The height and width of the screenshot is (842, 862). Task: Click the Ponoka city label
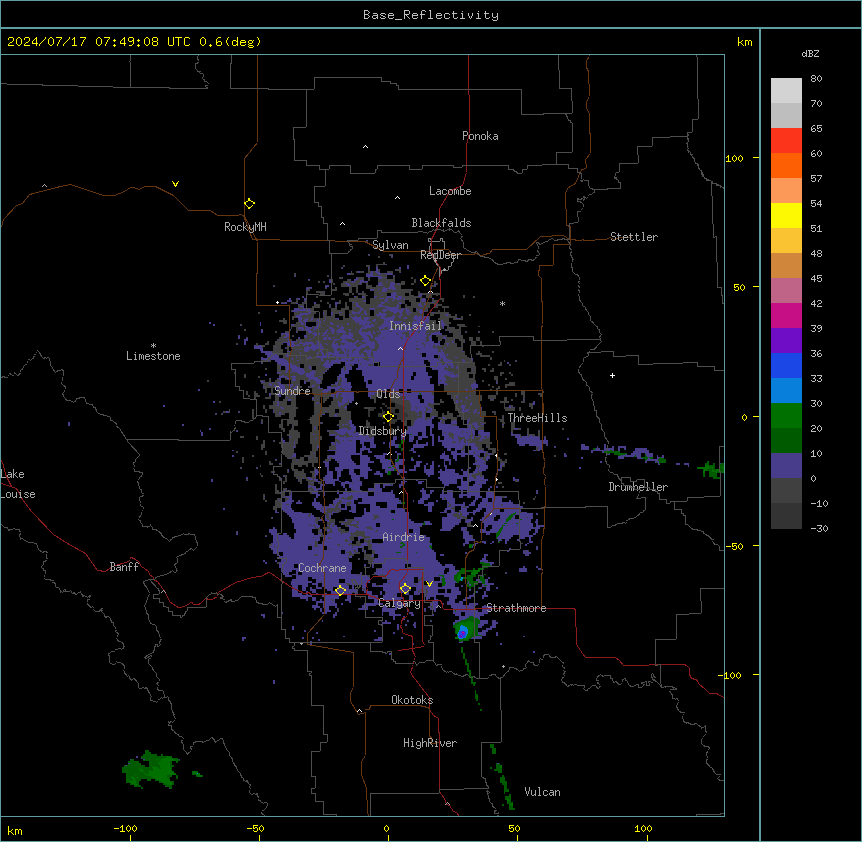tap(480, 136)
